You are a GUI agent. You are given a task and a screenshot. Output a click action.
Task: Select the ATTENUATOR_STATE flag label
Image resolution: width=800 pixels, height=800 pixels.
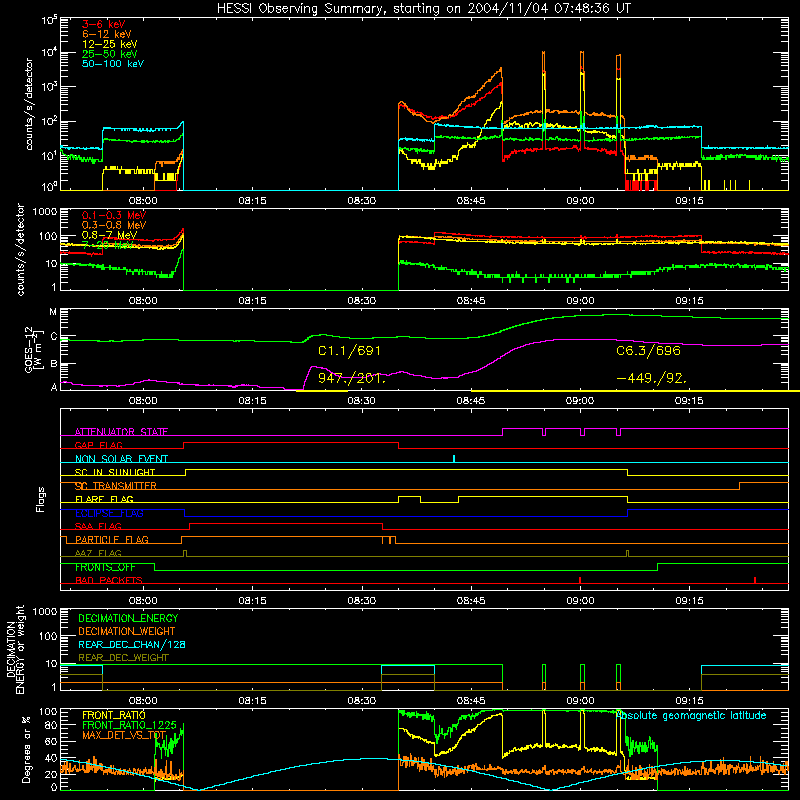121,432
